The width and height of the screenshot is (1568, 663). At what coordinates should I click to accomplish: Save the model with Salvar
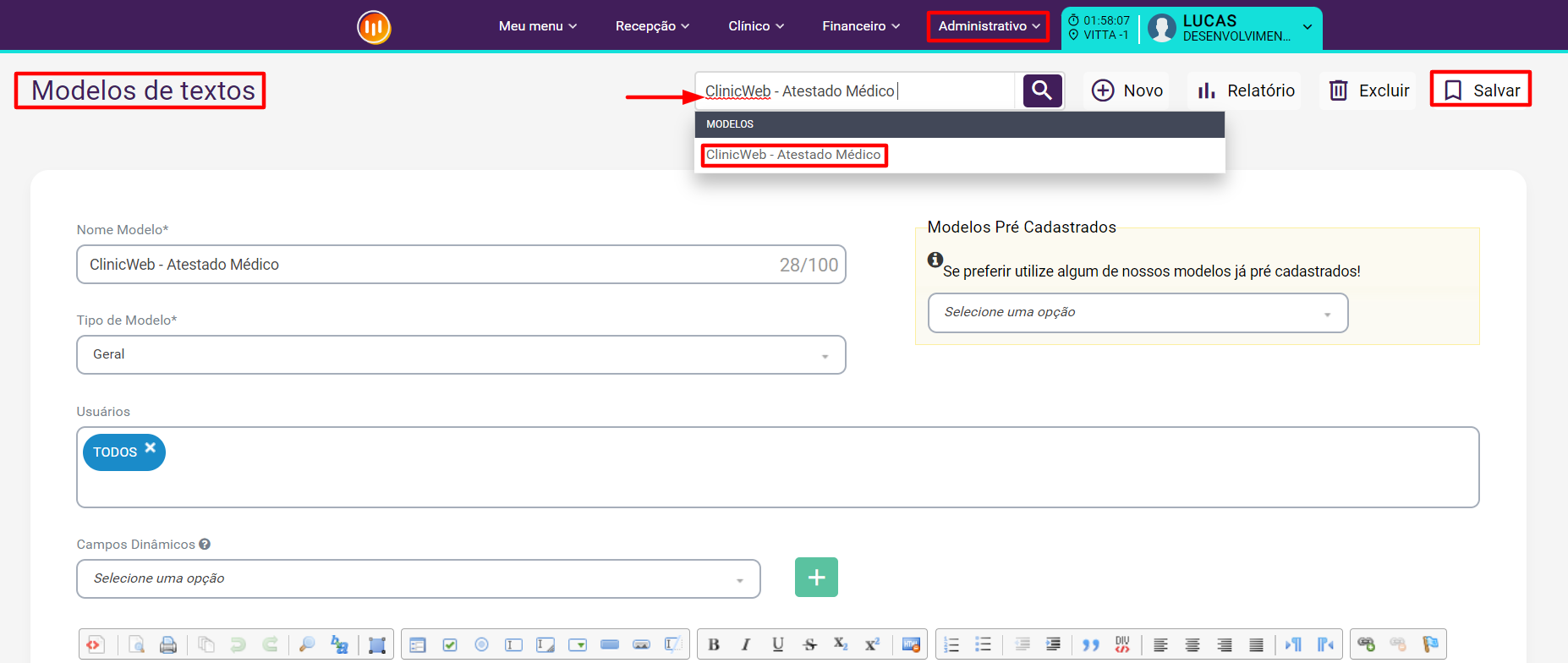click(1481, 90)
